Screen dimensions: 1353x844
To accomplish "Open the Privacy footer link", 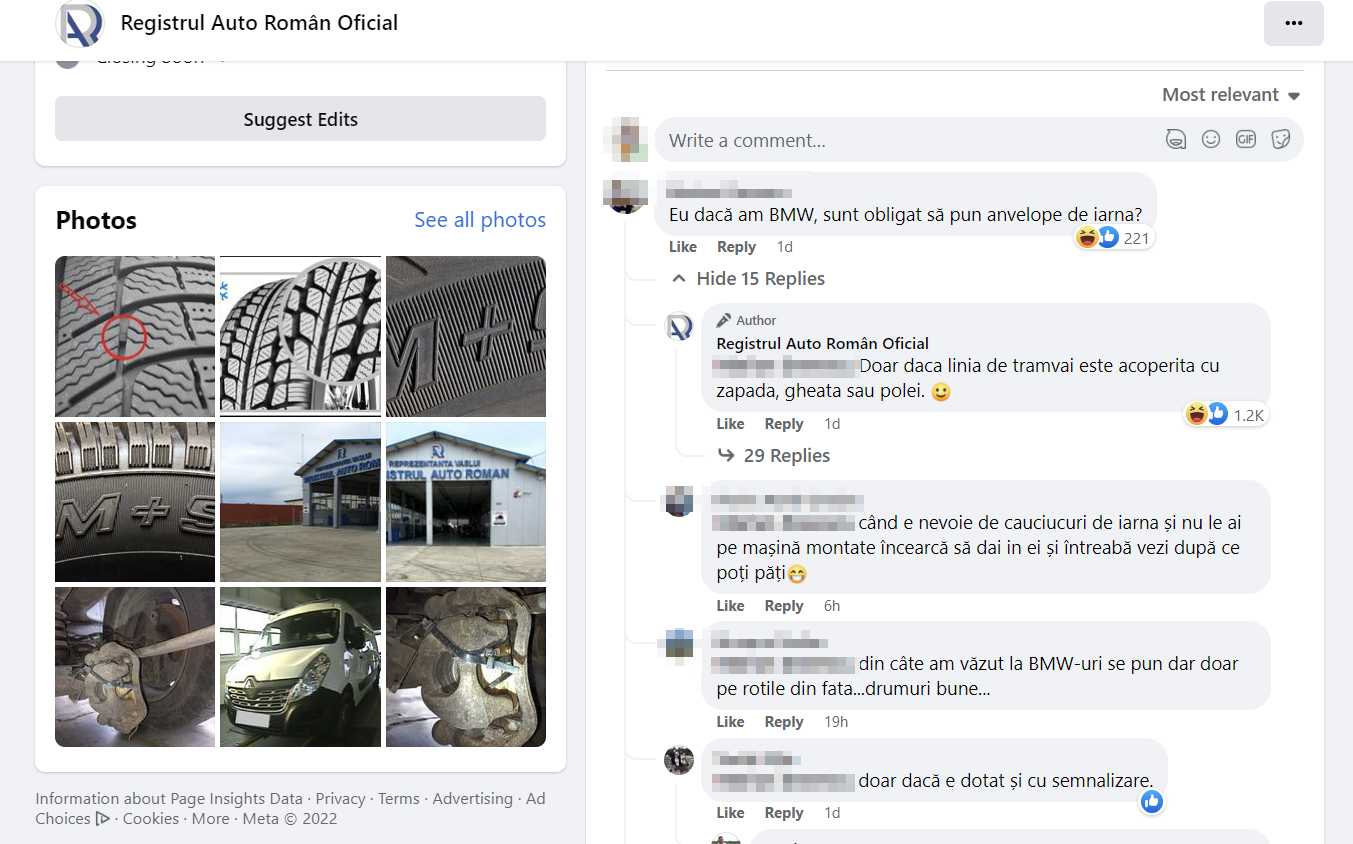I will (x=340, y=799).
